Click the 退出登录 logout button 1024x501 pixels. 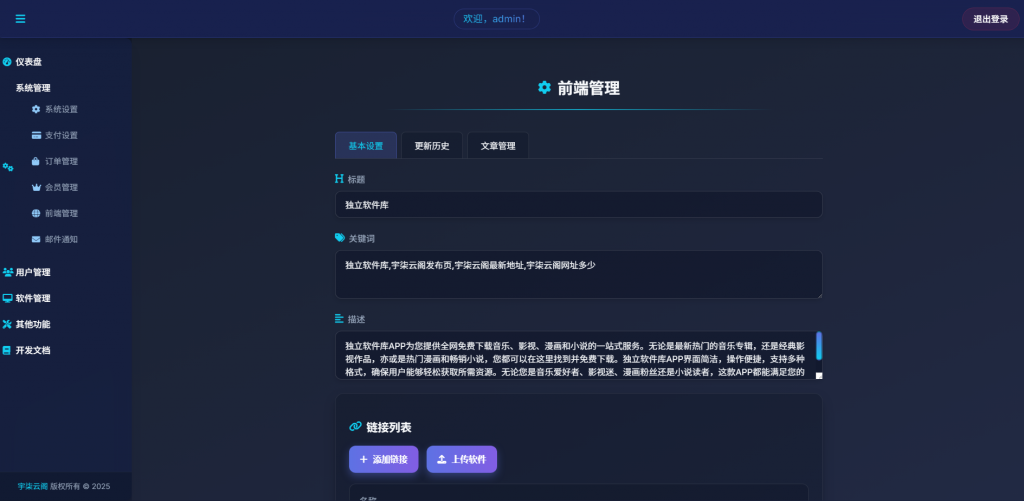click(991, 19)
